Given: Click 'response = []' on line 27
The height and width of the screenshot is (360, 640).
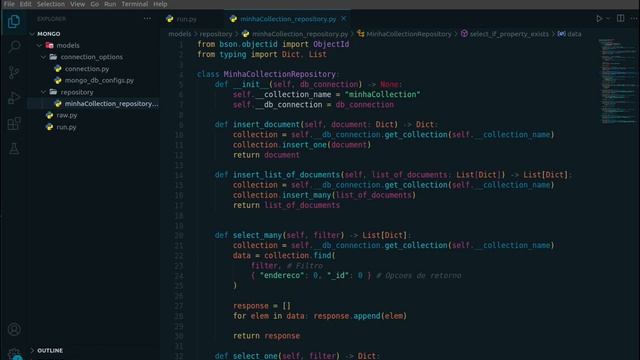Looking at the screenshot, I should point(262,306).
